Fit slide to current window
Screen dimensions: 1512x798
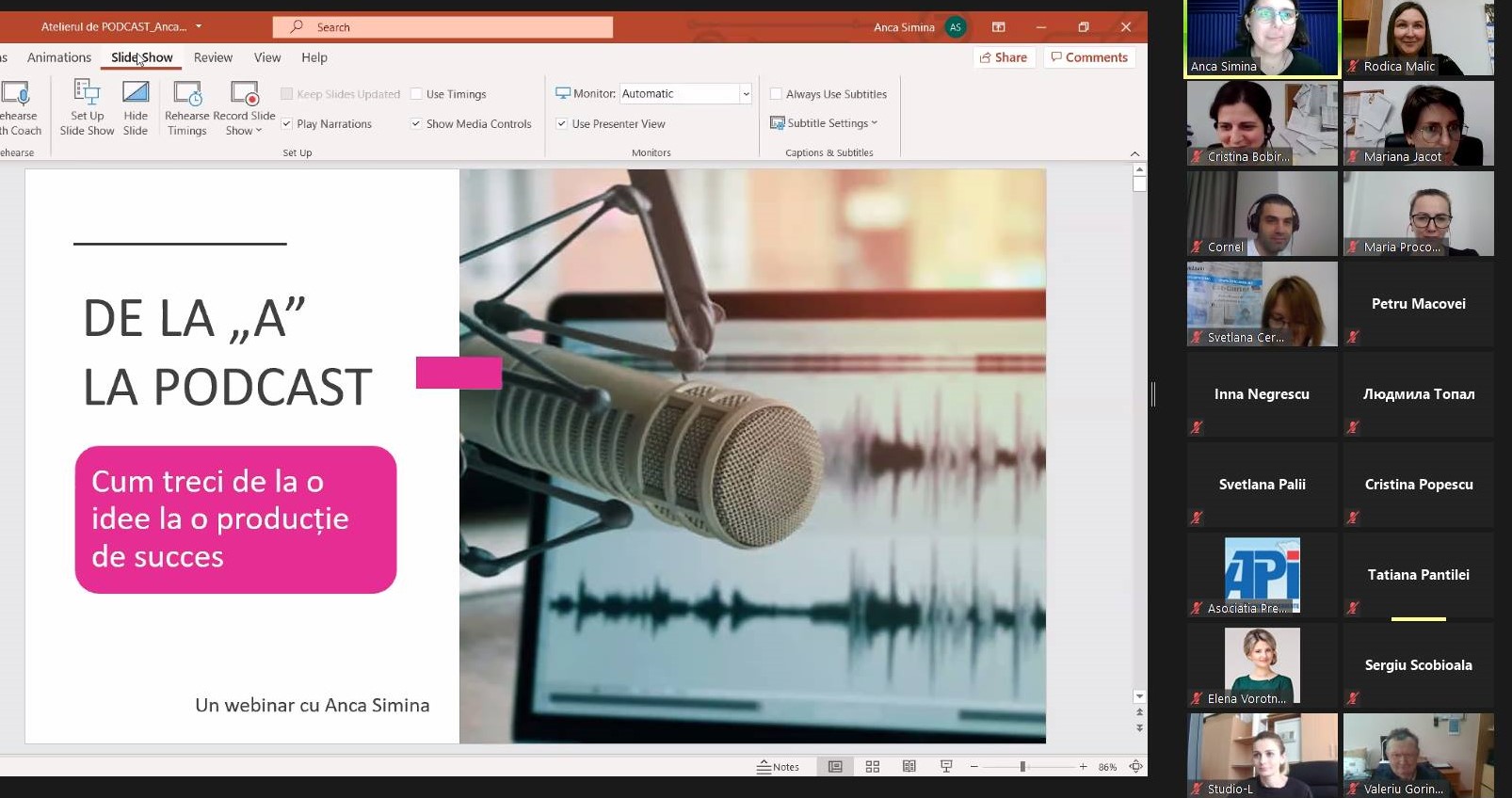click(x=1136, y=767)
